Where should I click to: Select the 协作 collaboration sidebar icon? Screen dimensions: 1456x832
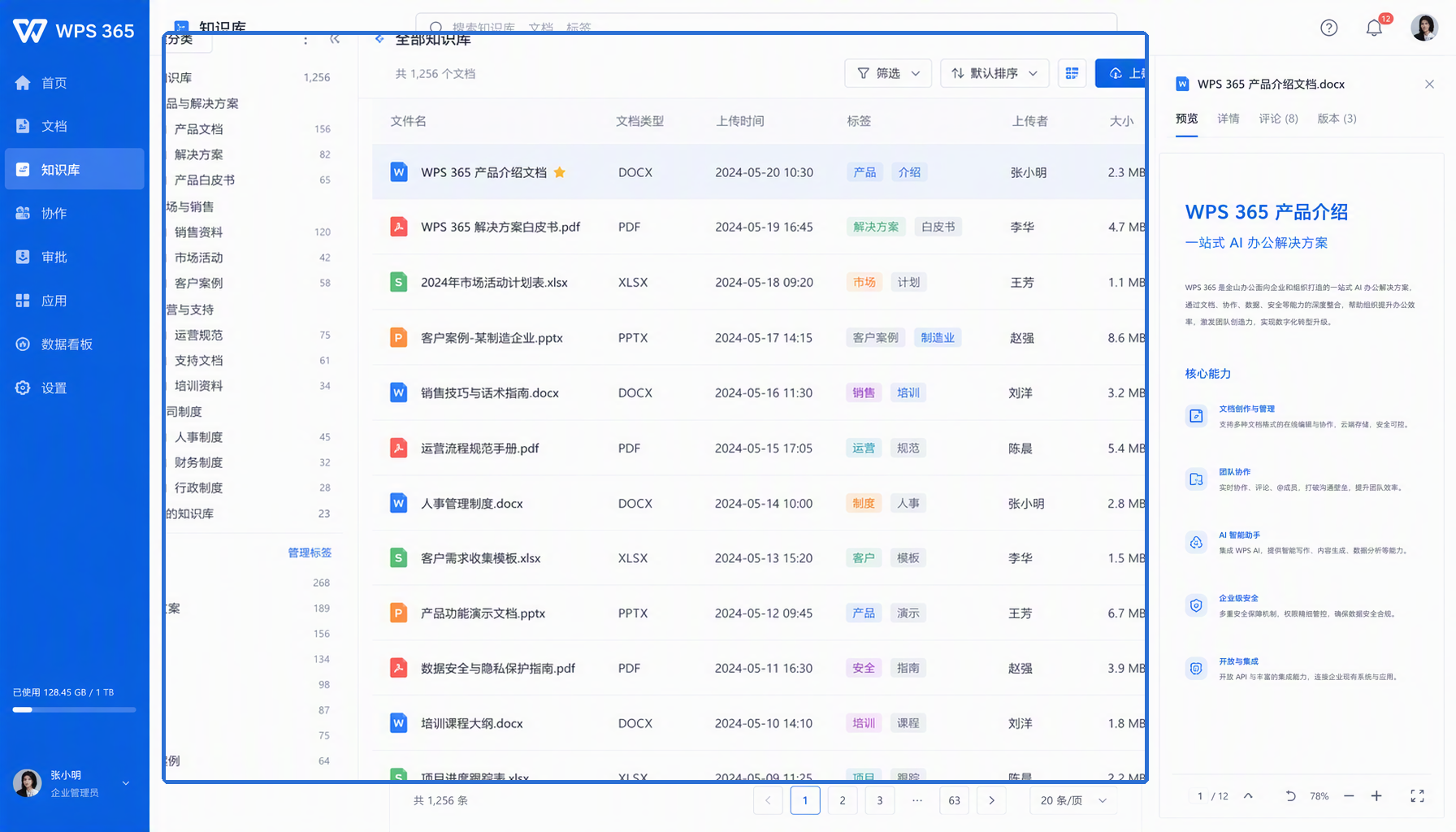(x=23, y=213)
